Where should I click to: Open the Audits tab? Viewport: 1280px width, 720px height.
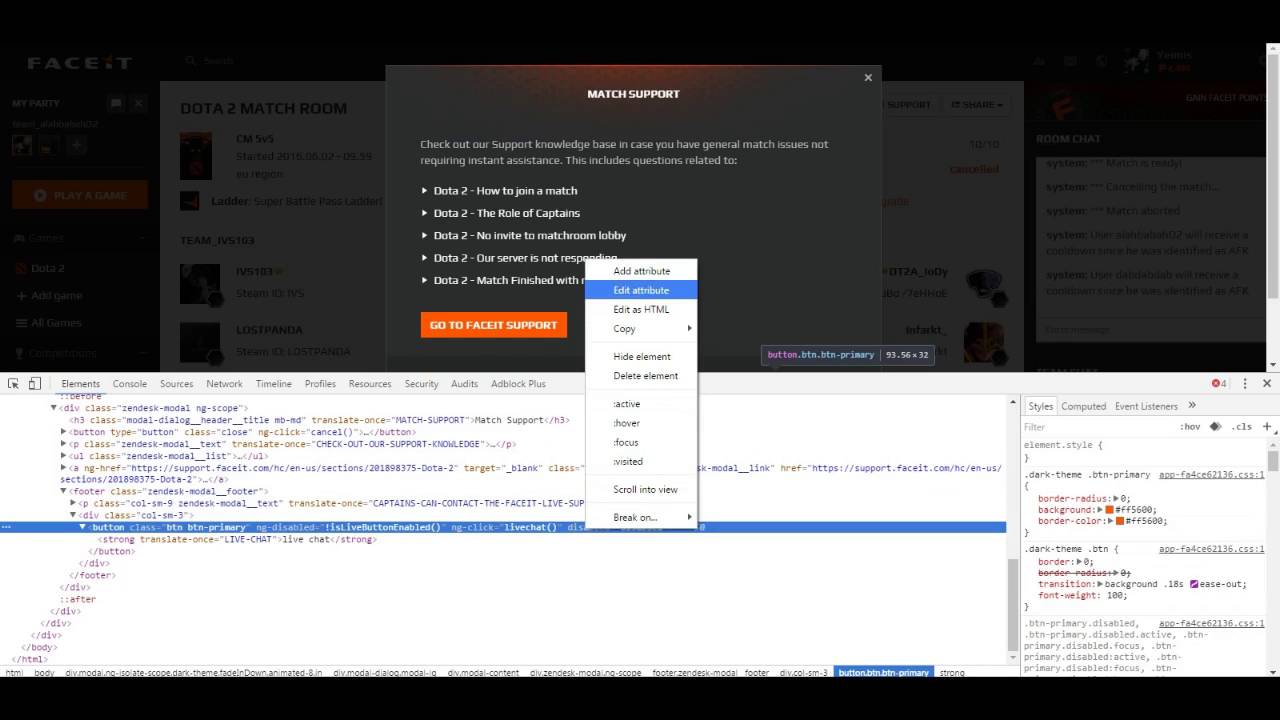coord(464,384)
